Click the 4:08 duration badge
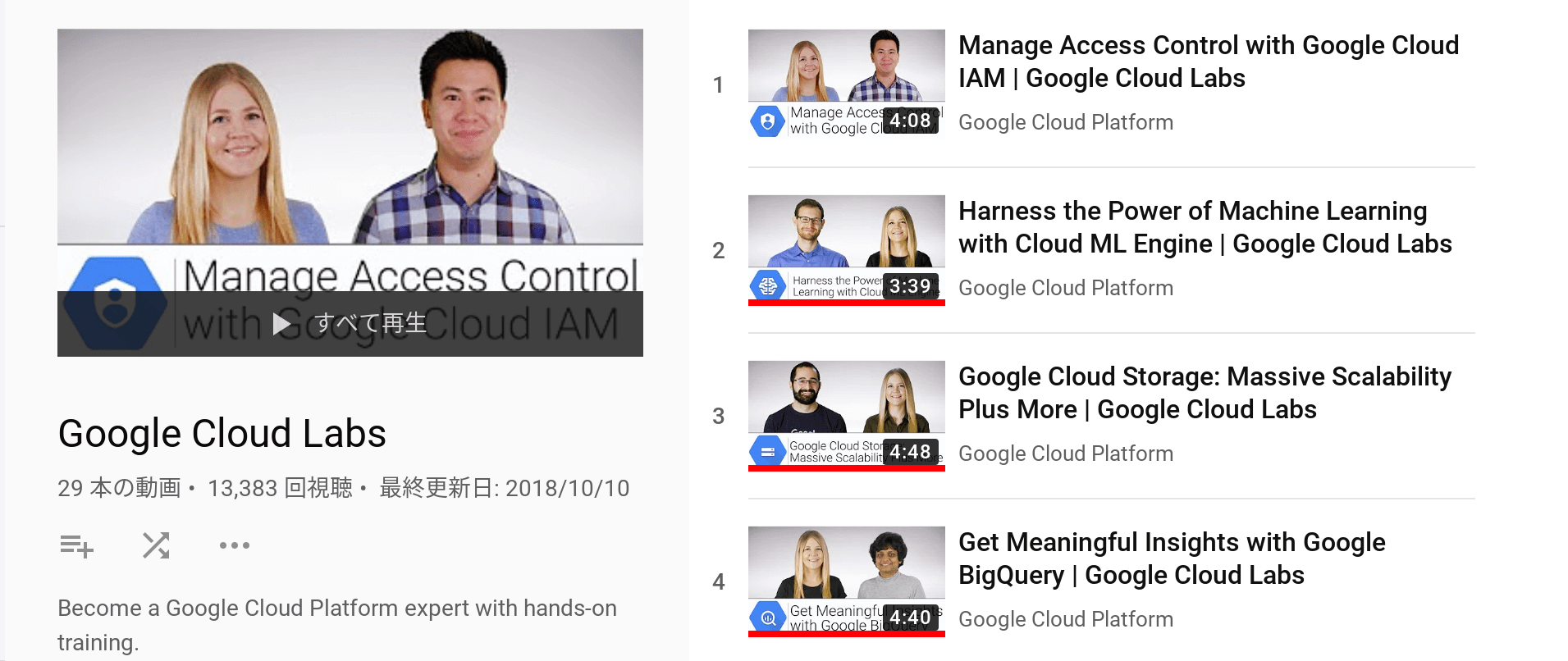The image size is (1568, 661). (x=910, y=121)
